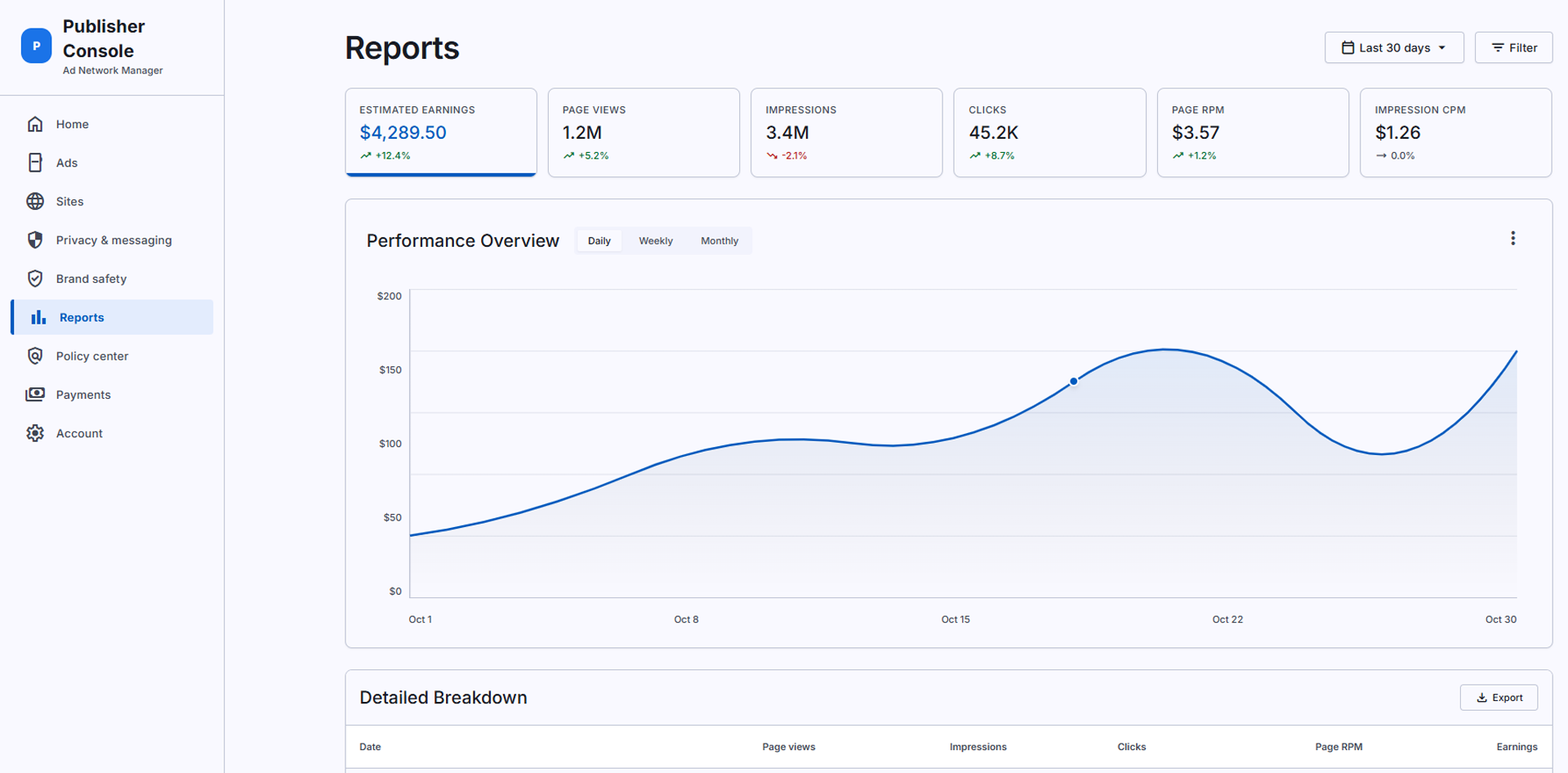1568x773 pixels.
Task: Select the Clicks metric card
Action: pyautogui.click(x=1049, y=132)
